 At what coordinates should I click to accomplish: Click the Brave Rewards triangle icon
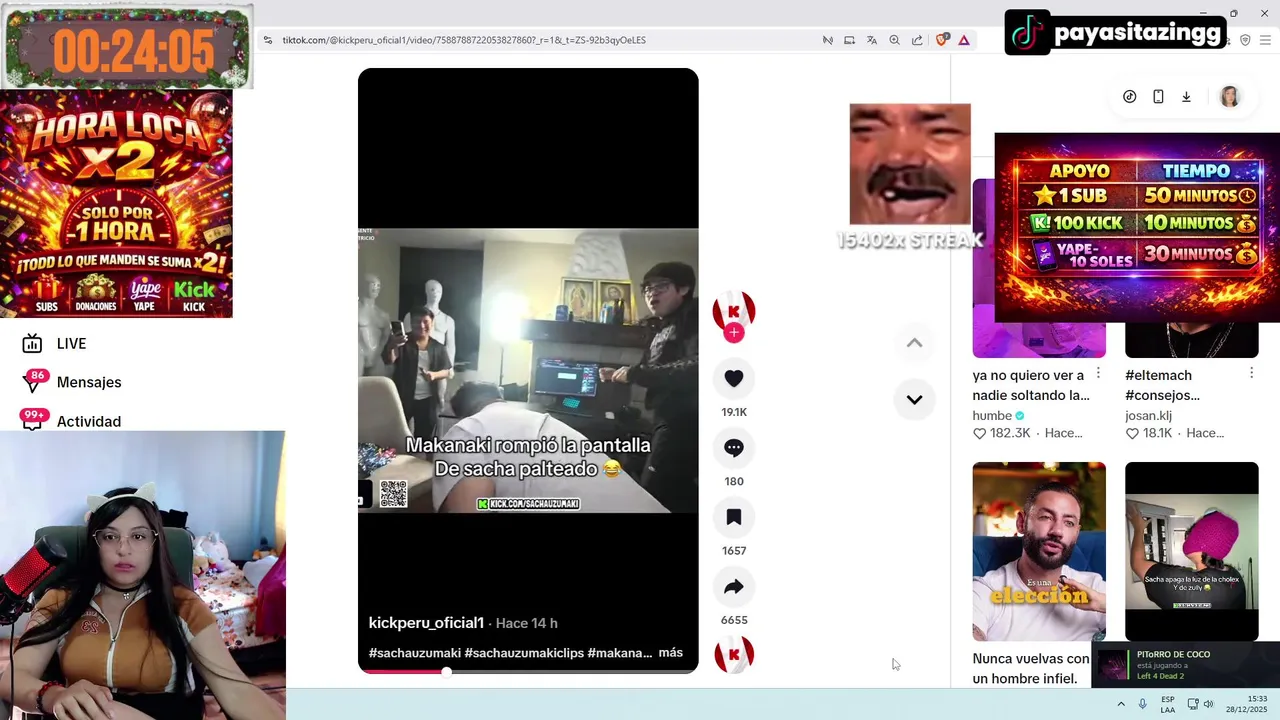click(x=964, y=40)
